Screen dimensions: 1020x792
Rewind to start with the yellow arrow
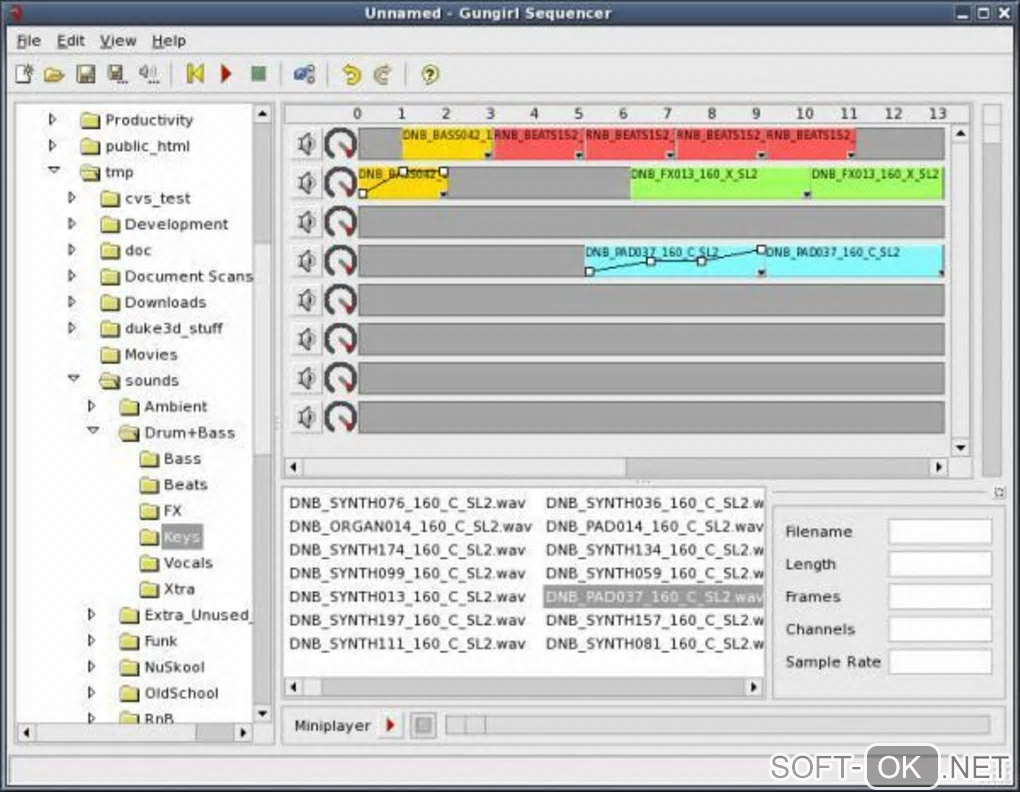pos(195,74)
